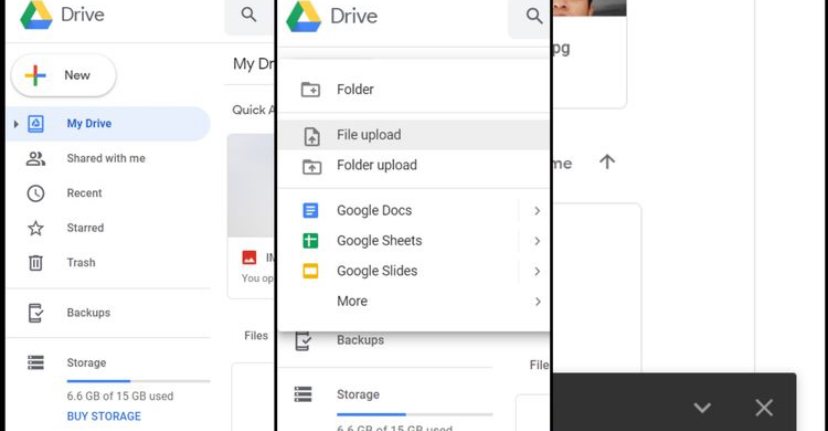
Task: Click the Storage icon beneath the New menu
Action: [303, 395]
